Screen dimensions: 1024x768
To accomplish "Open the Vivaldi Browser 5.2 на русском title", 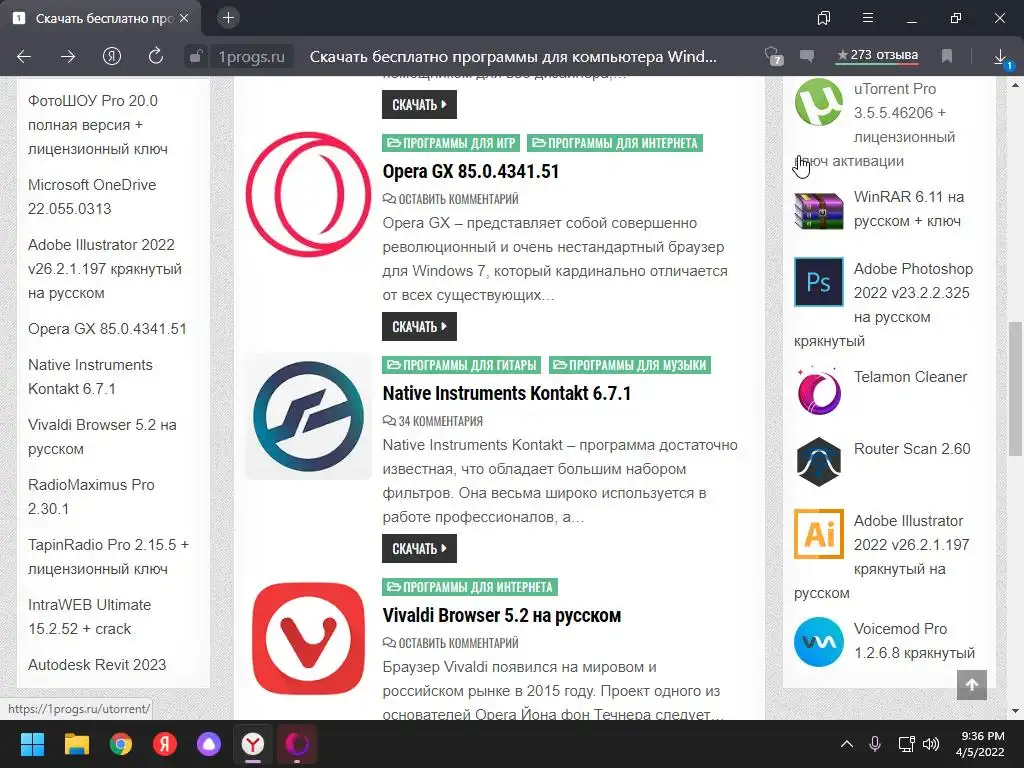I will [x=502, y=616].
